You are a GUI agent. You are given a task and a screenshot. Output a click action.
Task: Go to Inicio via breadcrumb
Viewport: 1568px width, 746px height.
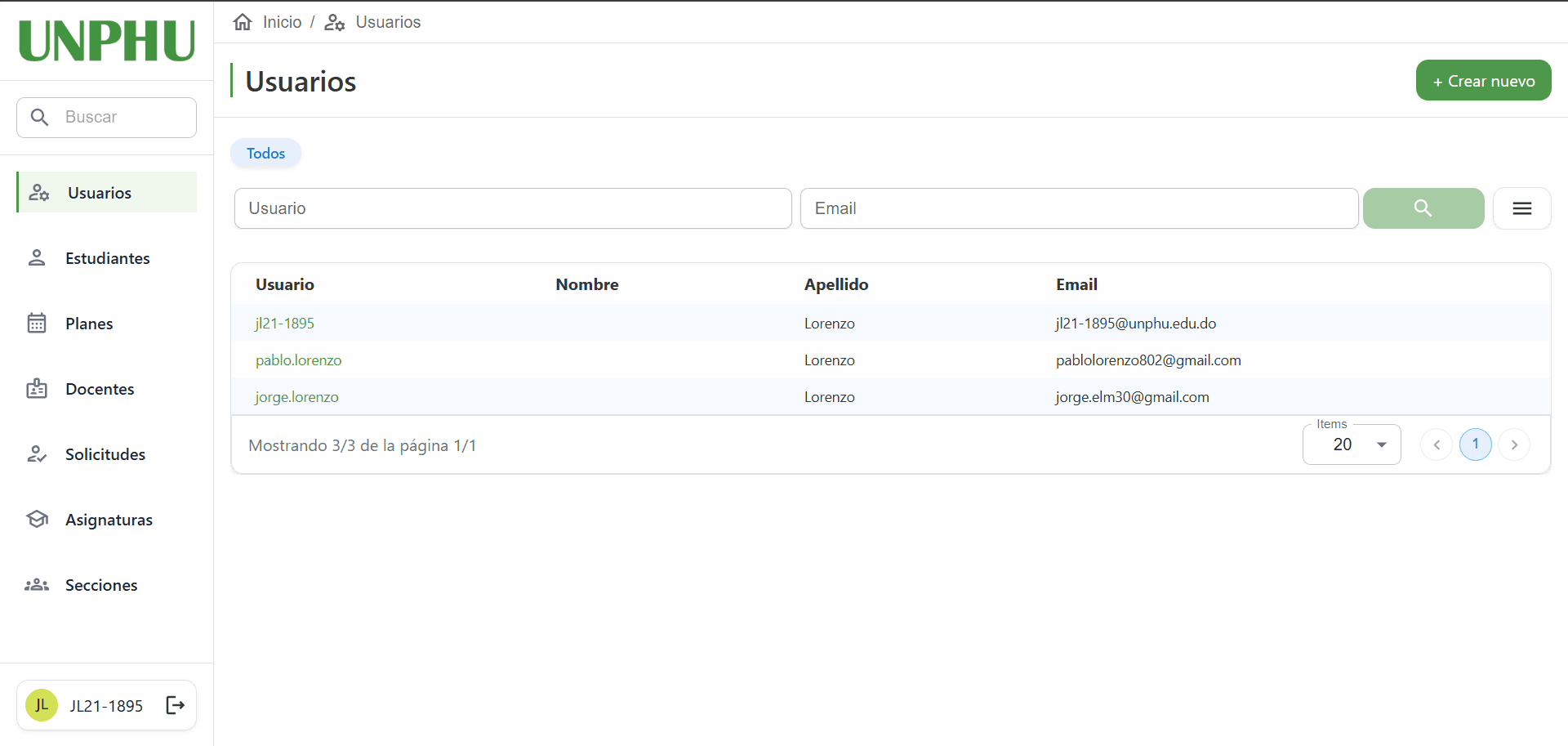pyautogui.click(x=283, y=22)
